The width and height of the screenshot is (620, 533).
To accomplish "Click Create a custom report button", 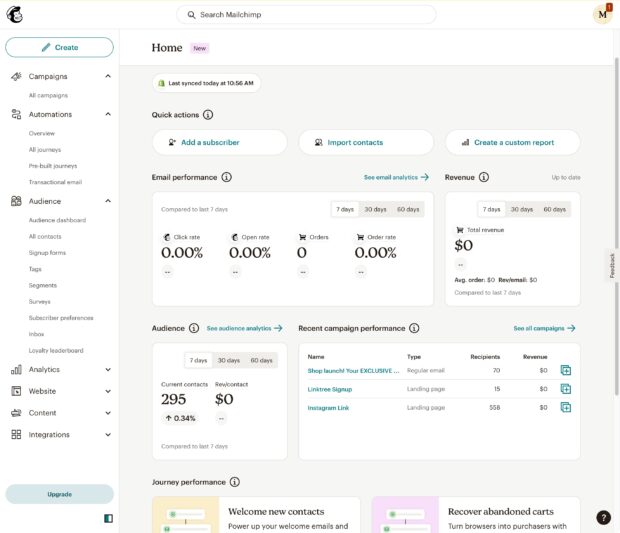I will [x=513, y=142].
